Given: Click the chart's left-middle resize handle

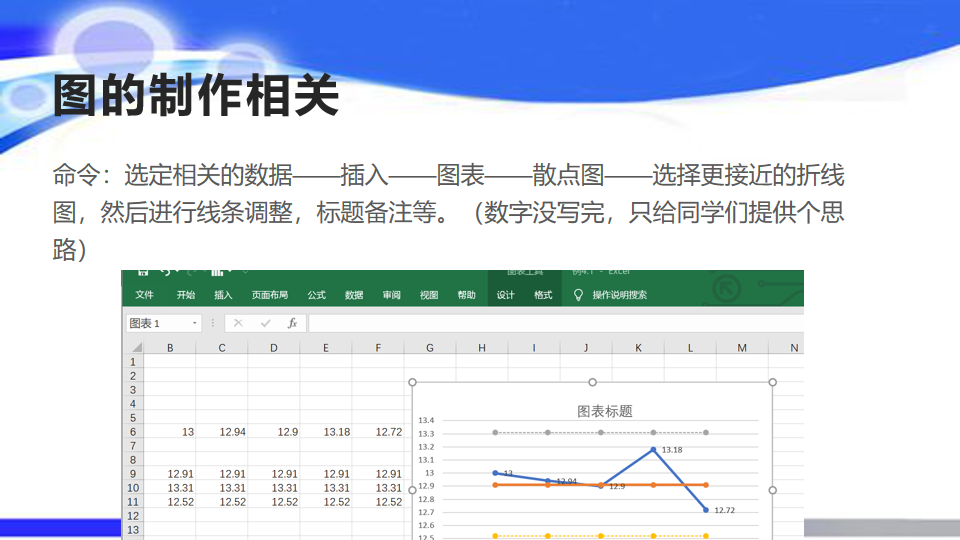Looking at the screenshot, I should click(x=412, y=490).
